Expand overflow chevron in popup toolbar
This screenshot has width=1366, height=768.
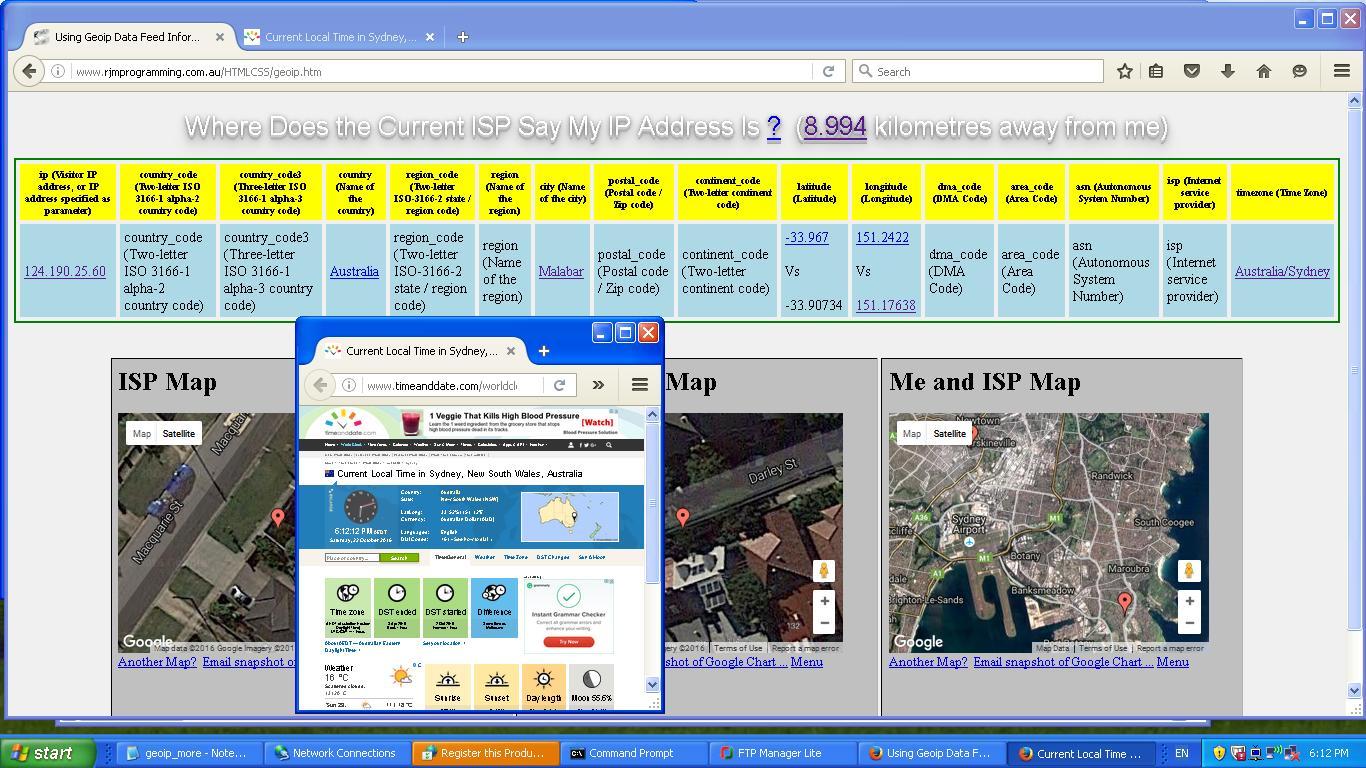598,385
